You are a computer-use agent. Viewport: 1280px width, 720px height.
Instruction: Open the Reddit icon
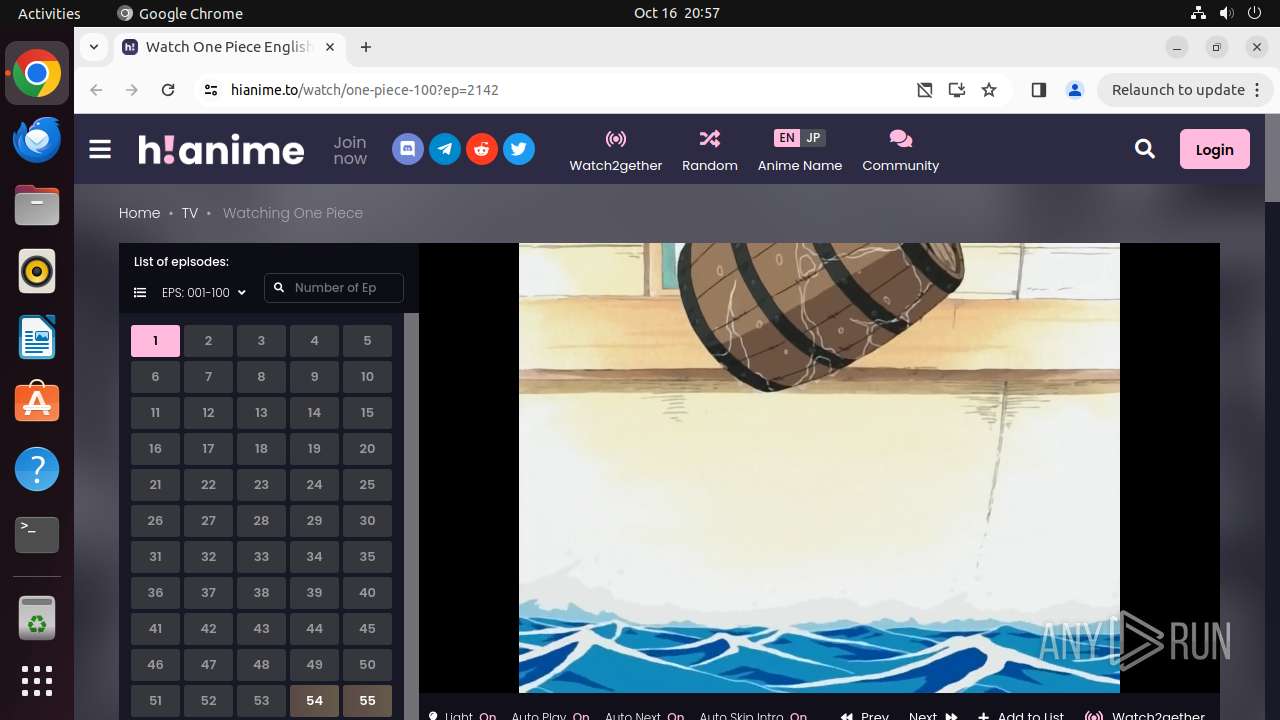pos(482,149)
